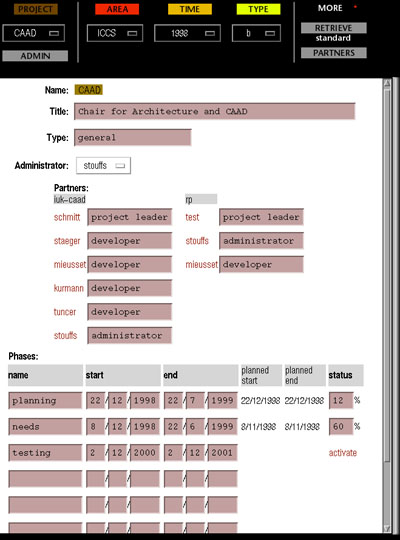This screenshot has height=540, width=400.
Task: Click the ADMIN button
Action: (x=35, y=56)
